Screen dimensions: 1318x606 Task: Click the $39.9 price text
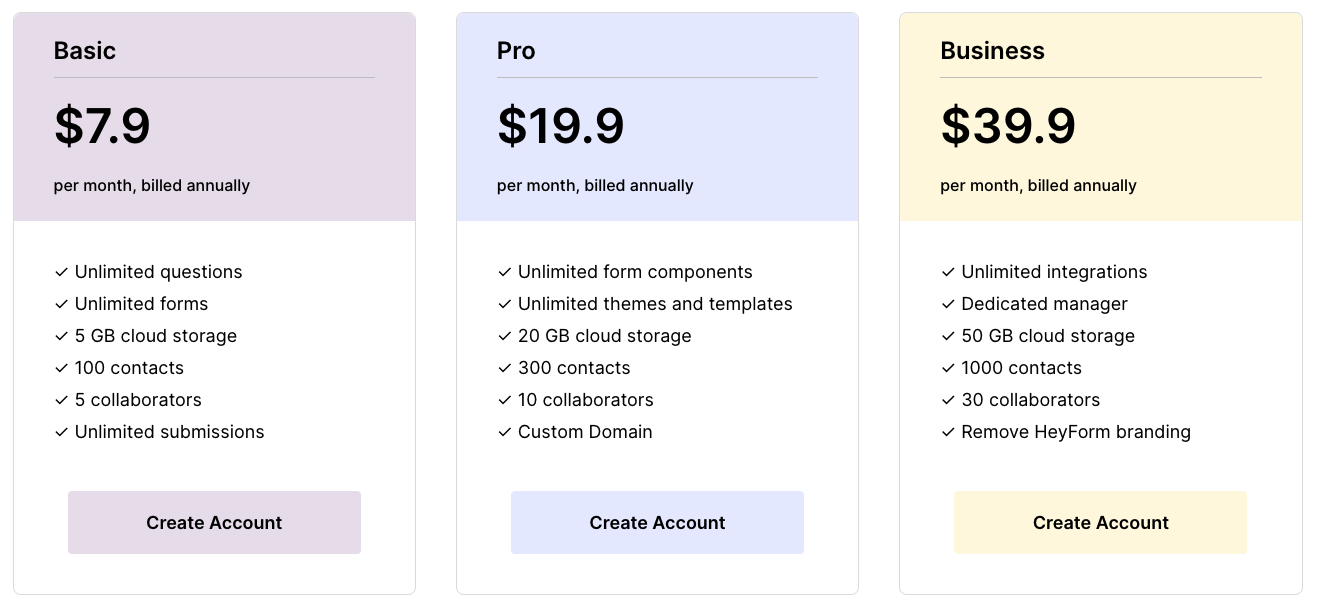pyautogui.click(x=1008, y=126)
